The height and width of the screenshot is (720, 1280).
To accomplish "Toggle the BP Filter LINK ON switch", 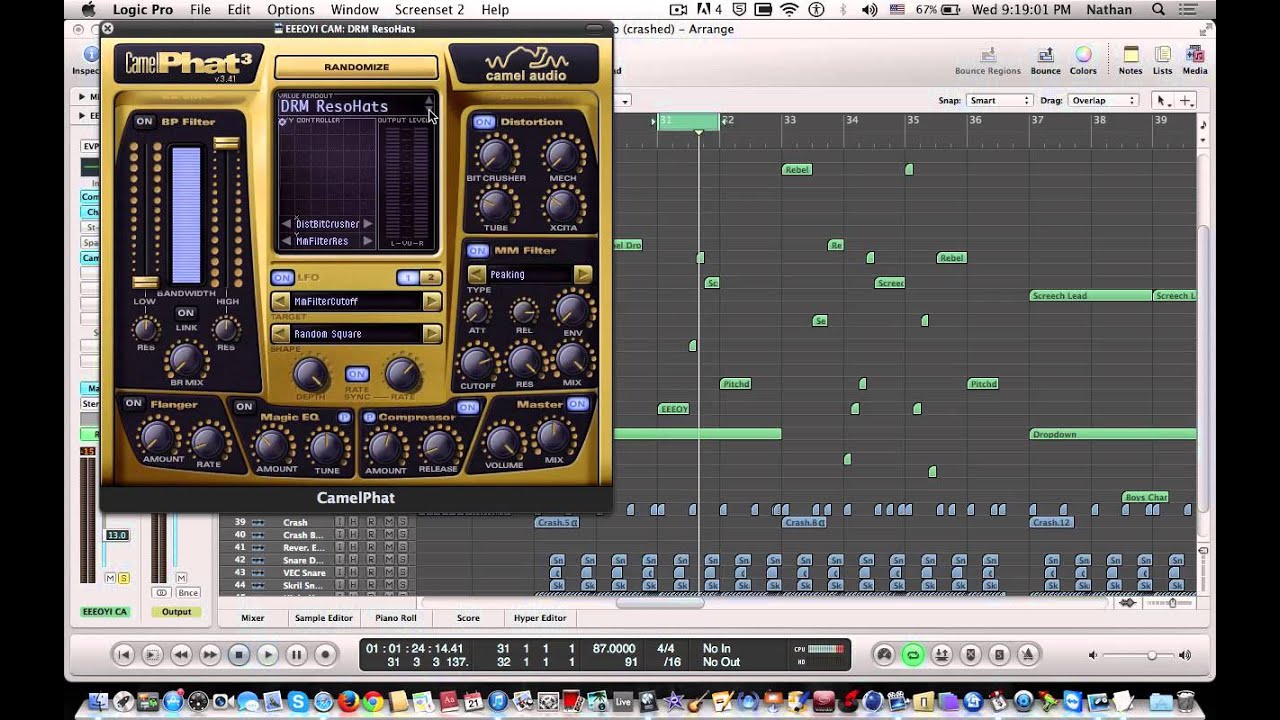I will pyautogui.click(x=185, y=313).
